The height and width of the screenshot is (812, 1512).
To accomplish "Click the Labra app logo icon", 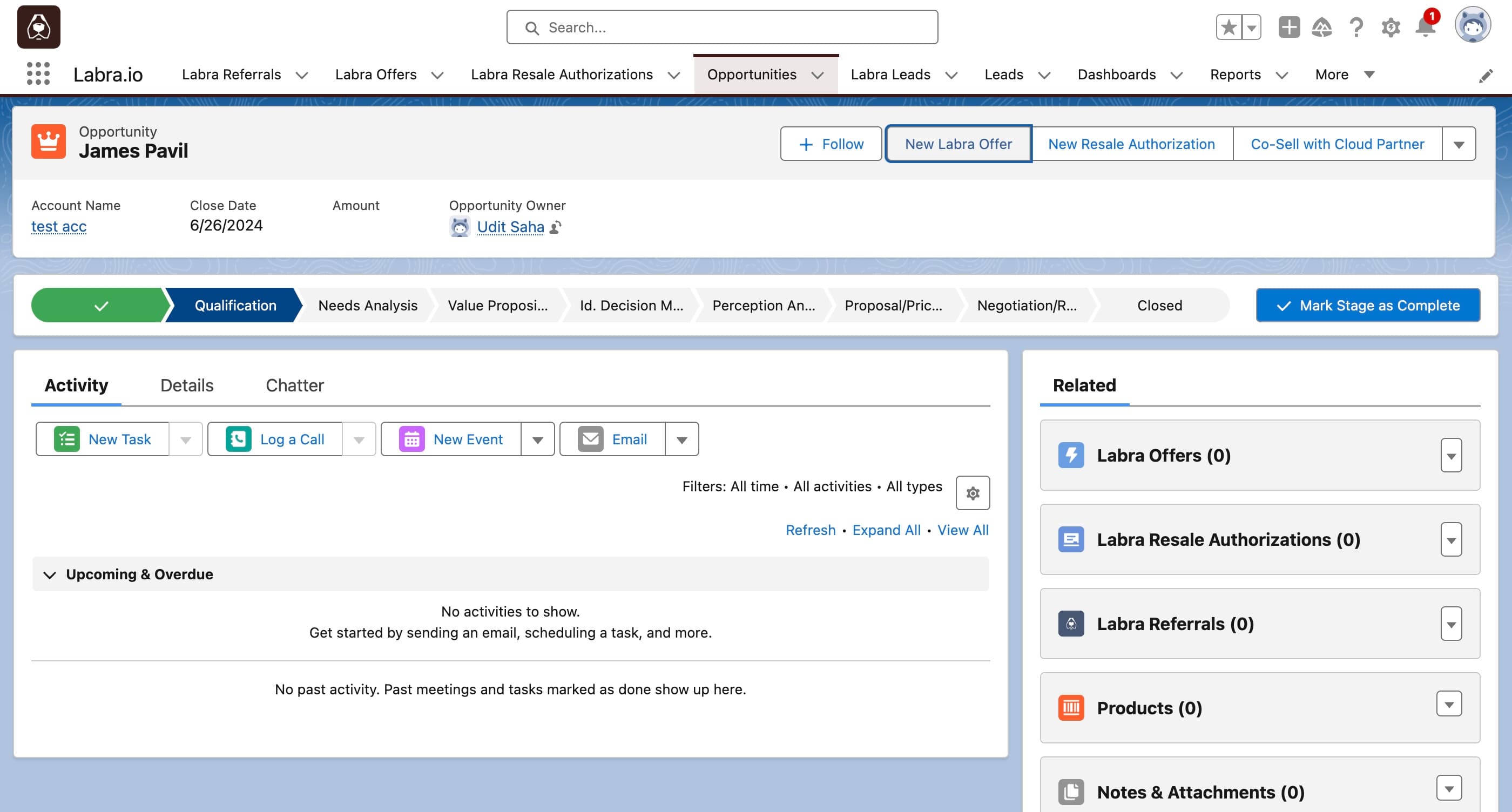I will [x=39, y=27].
